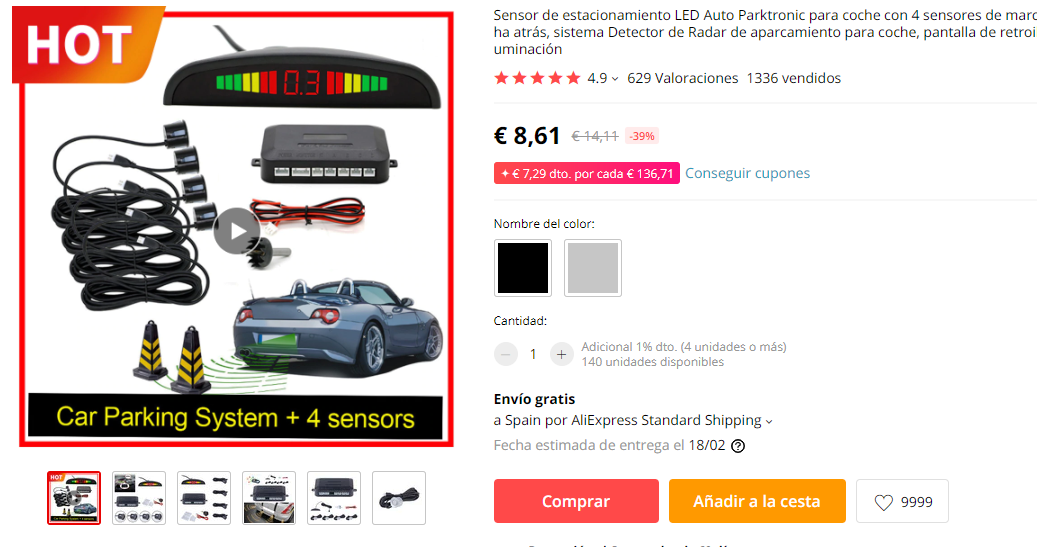The image size is (1037, 547).
Task: Click the five-star rating icons
Action: click(537, 78)
